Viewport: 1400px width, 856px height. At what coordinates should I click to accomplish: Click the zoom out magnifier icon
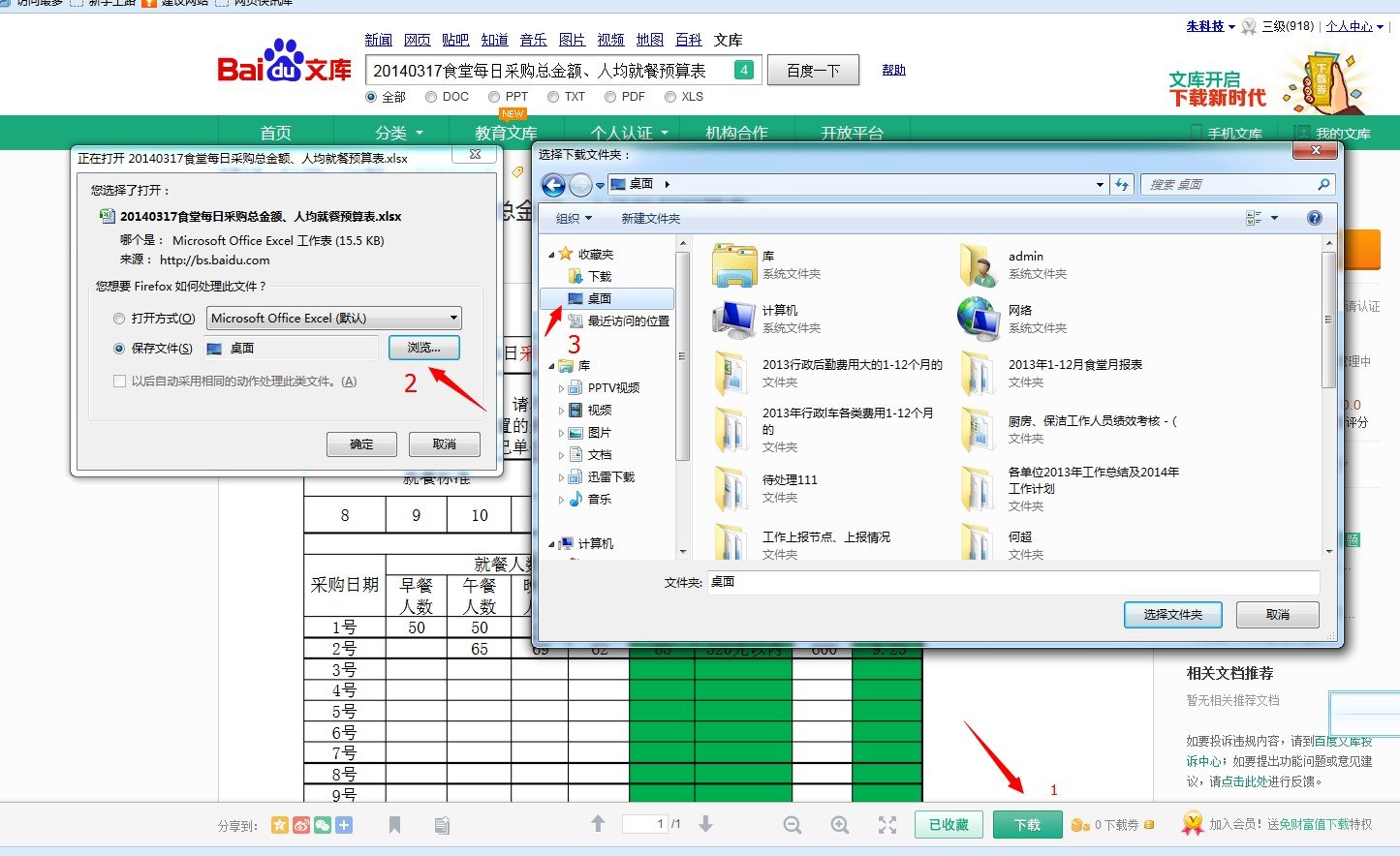[x=793, y=825]
